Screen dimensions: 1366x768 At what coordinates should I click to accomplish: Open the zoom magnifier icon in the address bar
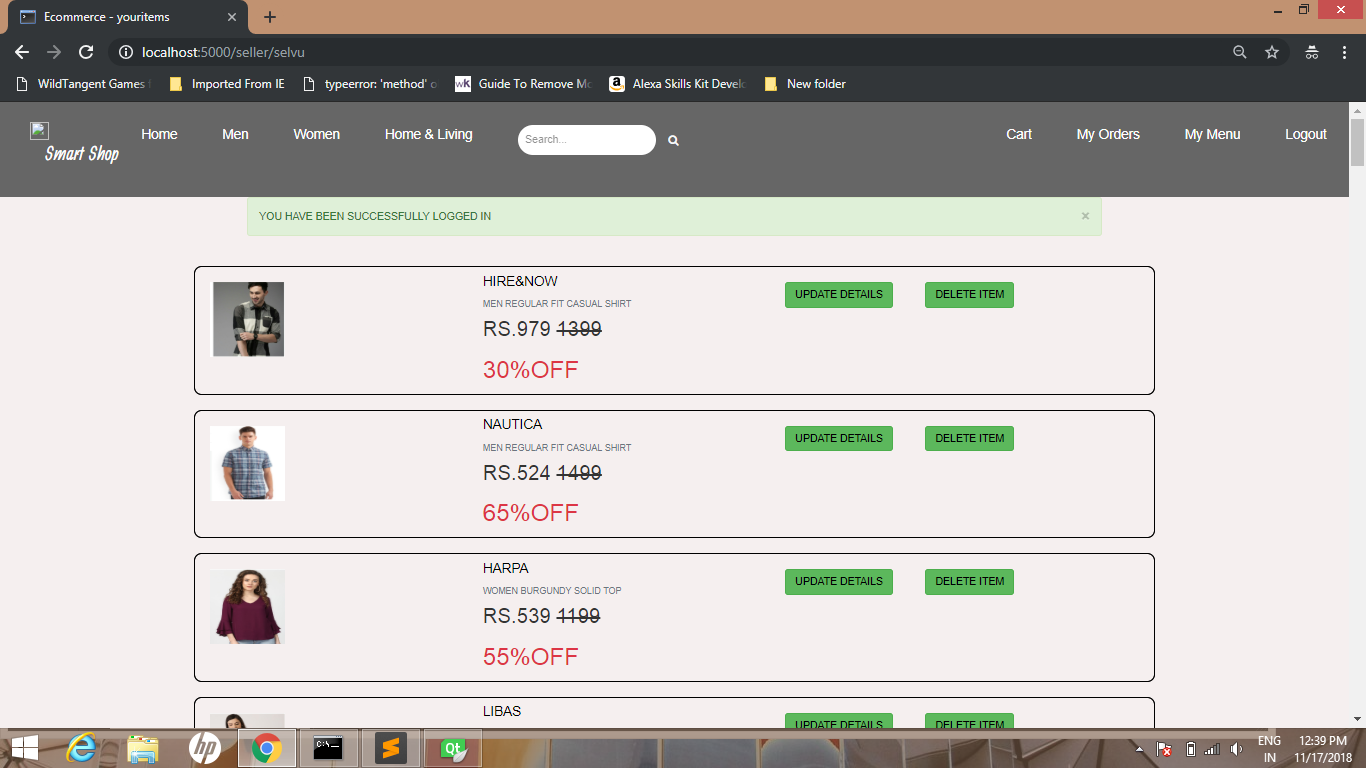[x=1240, y=52]
